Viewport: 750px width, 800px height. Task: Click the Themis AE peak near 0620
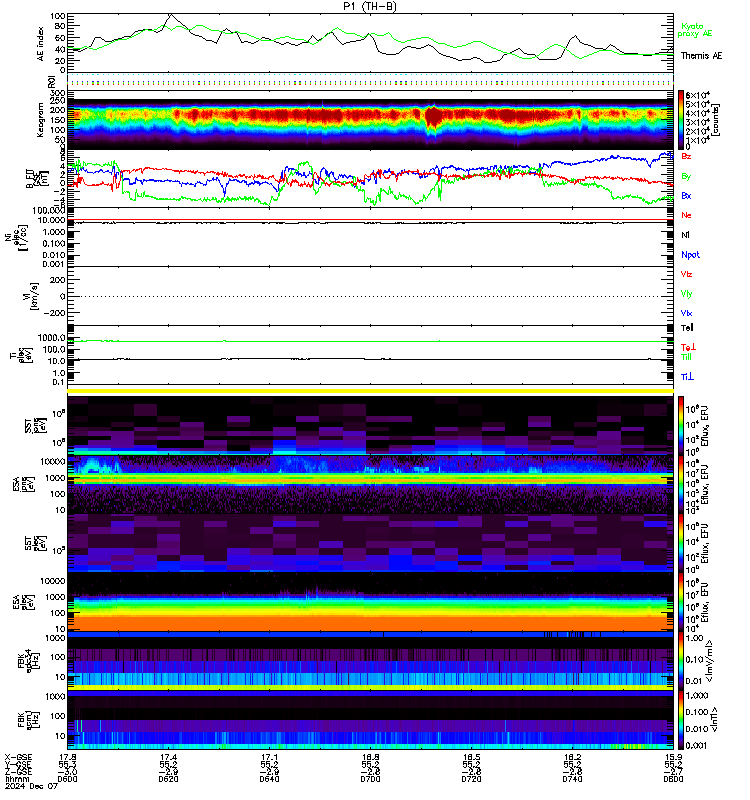(x=170, y=15)
